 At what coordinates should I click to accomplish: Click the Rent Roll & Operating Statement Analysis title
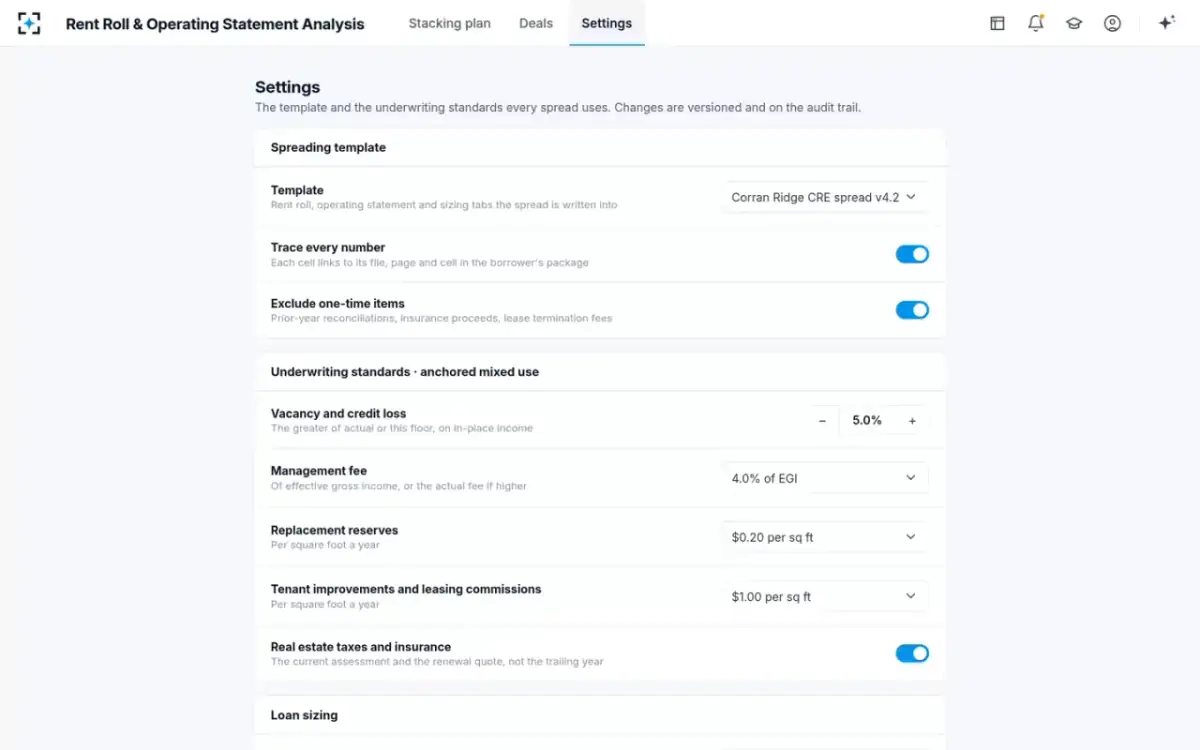(215, 24)
